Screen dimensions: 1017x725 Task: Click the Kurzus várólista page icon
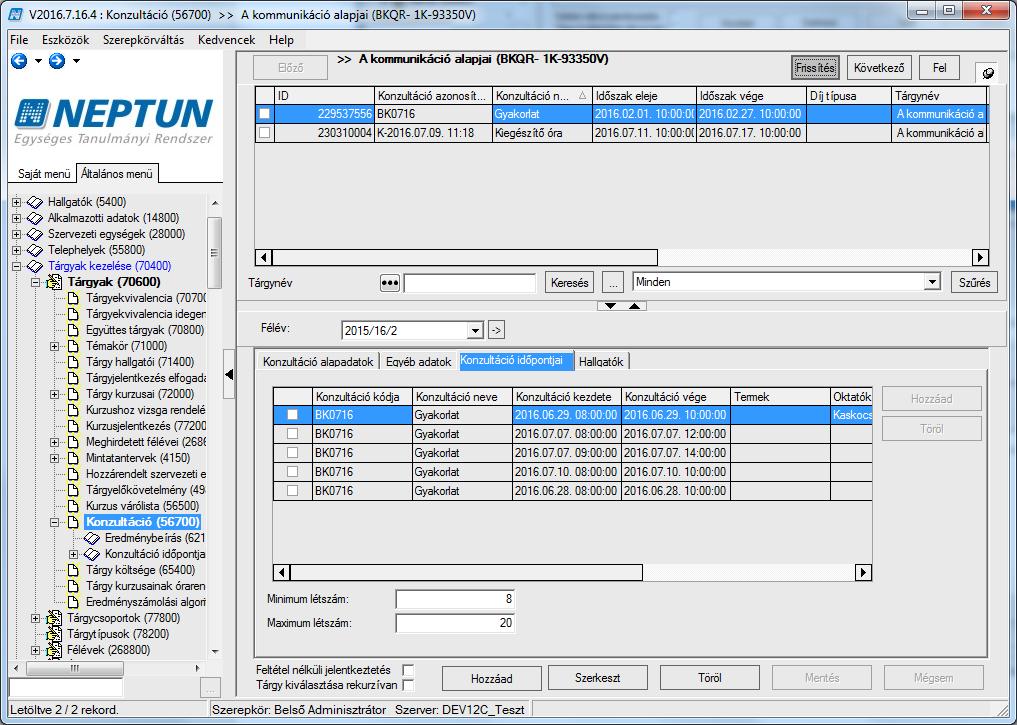pos(74,506)
